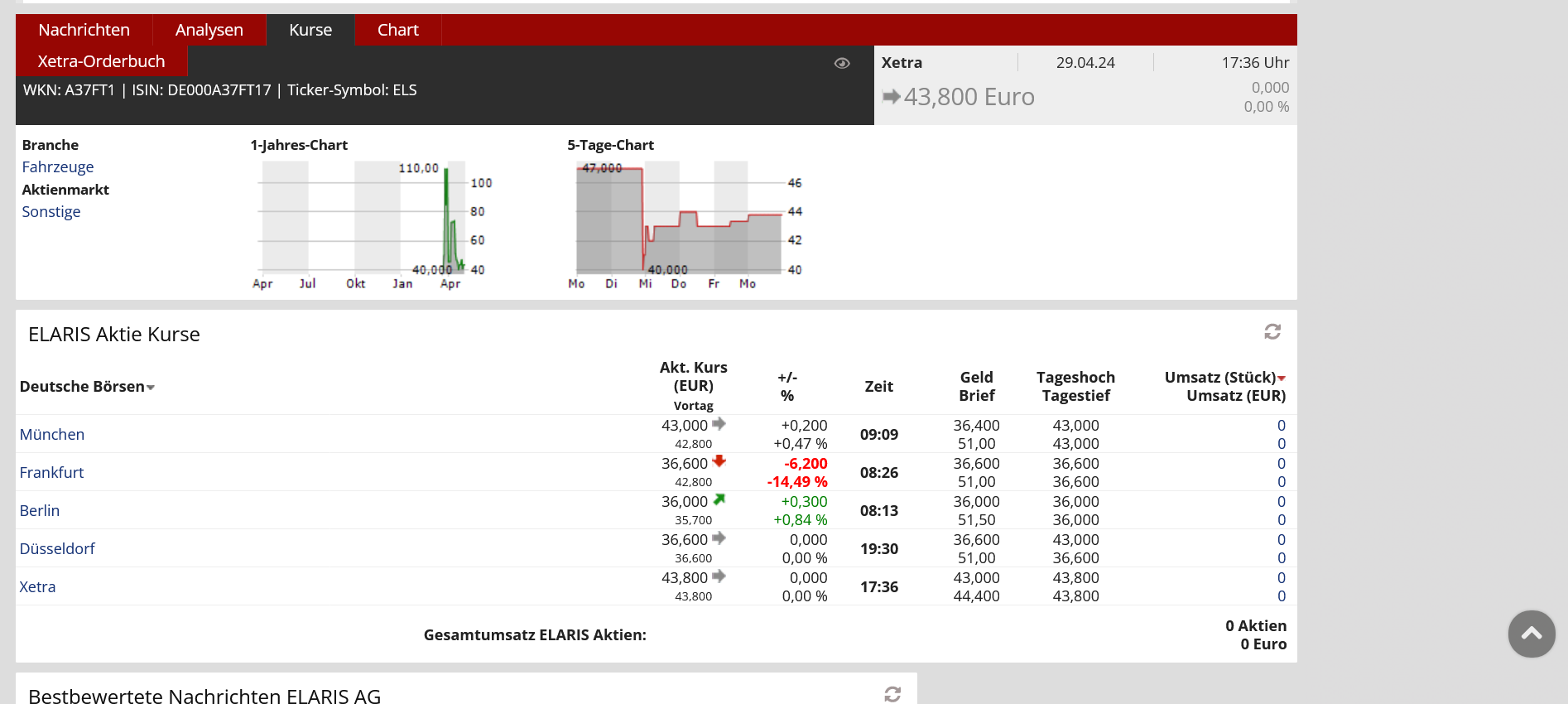Expand the Deutsche Börsen dropdown
Viewport: 1568px width, 704px height.
151,388
